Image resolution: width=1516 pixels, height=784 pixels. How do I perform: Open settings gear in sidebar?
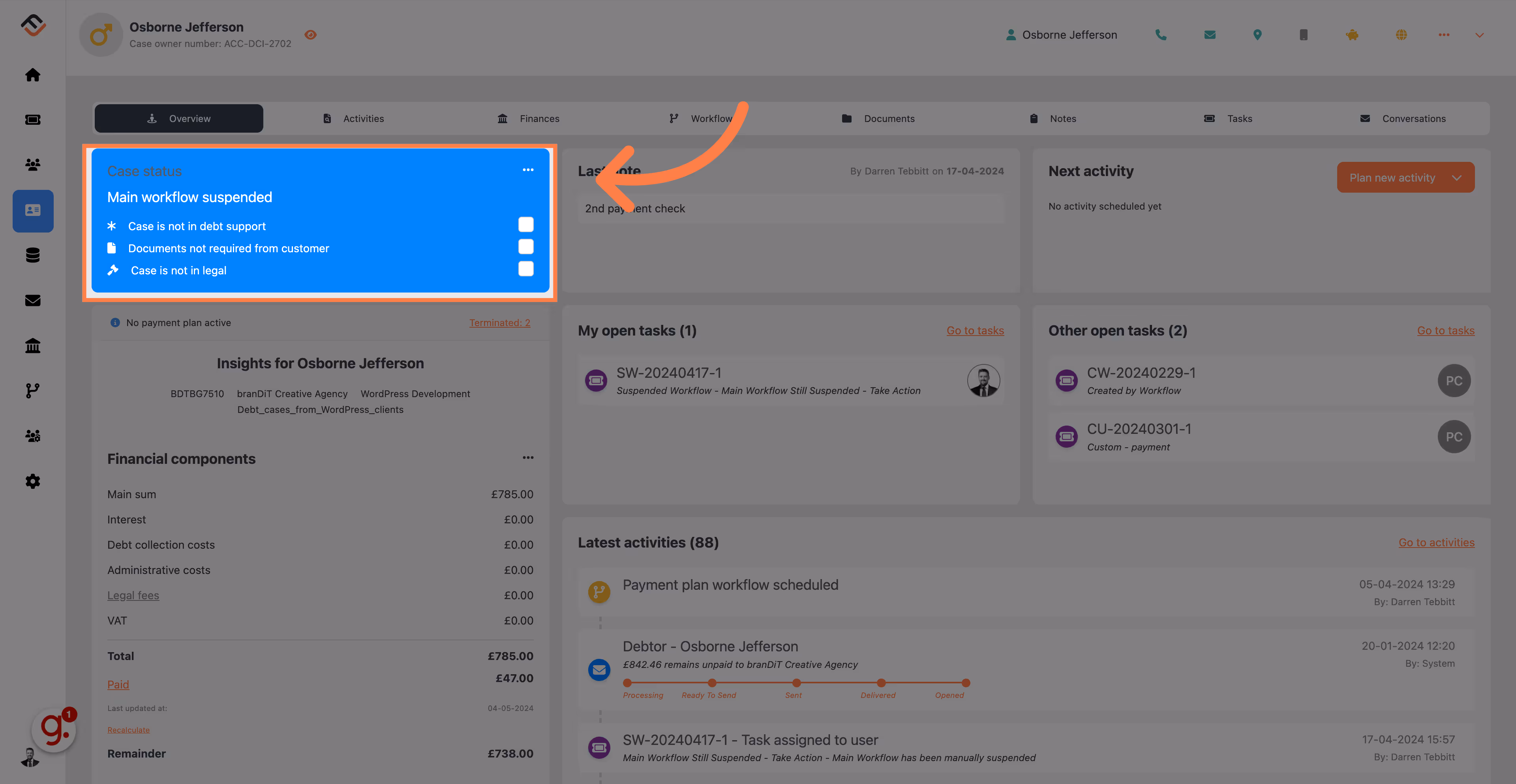pyautogui.click(x=33, y=482)
